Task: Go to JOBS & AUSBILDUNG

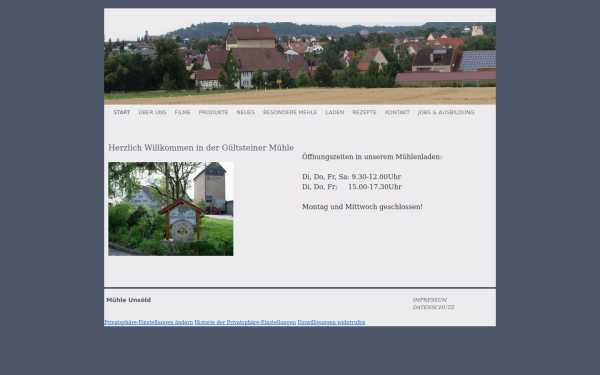Action: 446,112
